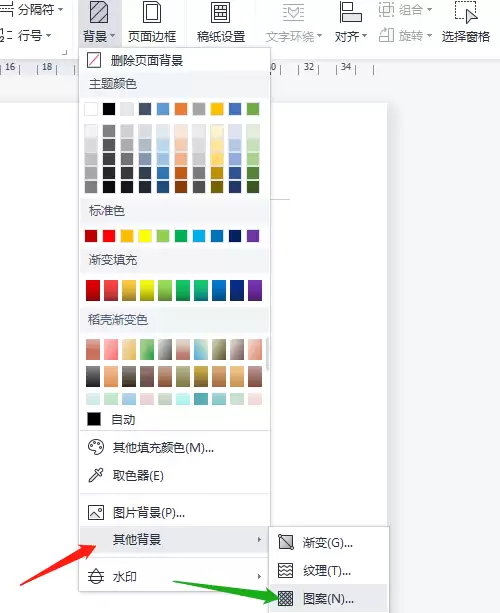Viewport: 500px width, 613px height.
Task: Click the page setup dialog launcher corner icon
Action: (65, 52)
